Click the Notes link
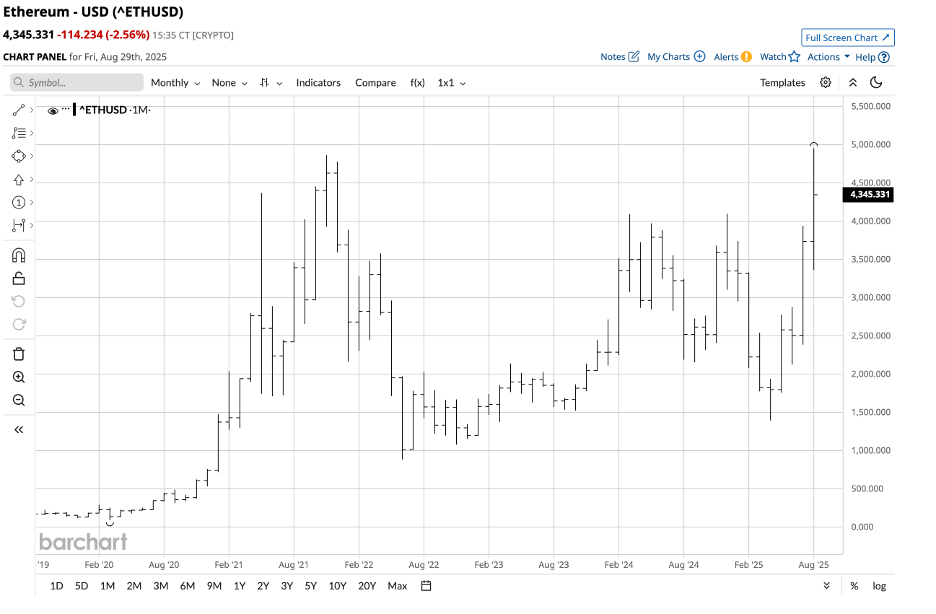This screenshot has height=614, width=936. click(620, 57)
